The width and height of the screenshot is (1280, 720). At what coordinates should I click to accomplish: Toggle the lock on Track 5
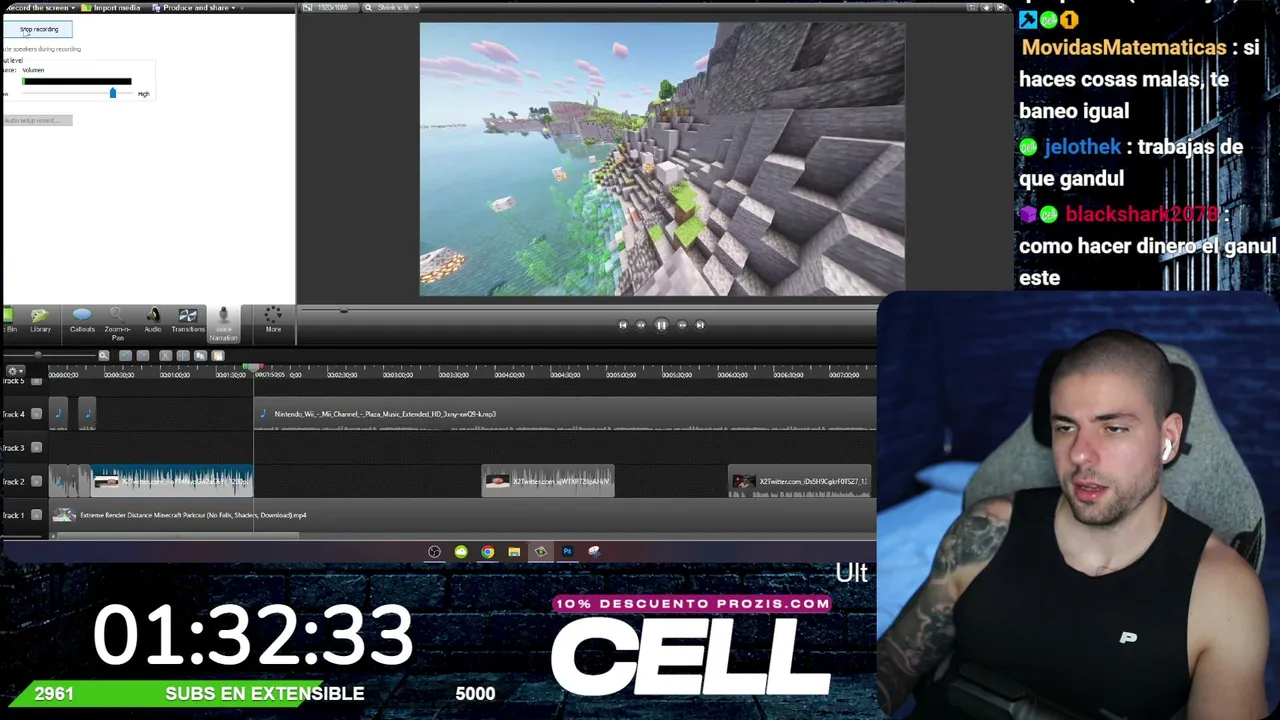tap(37, 381)
